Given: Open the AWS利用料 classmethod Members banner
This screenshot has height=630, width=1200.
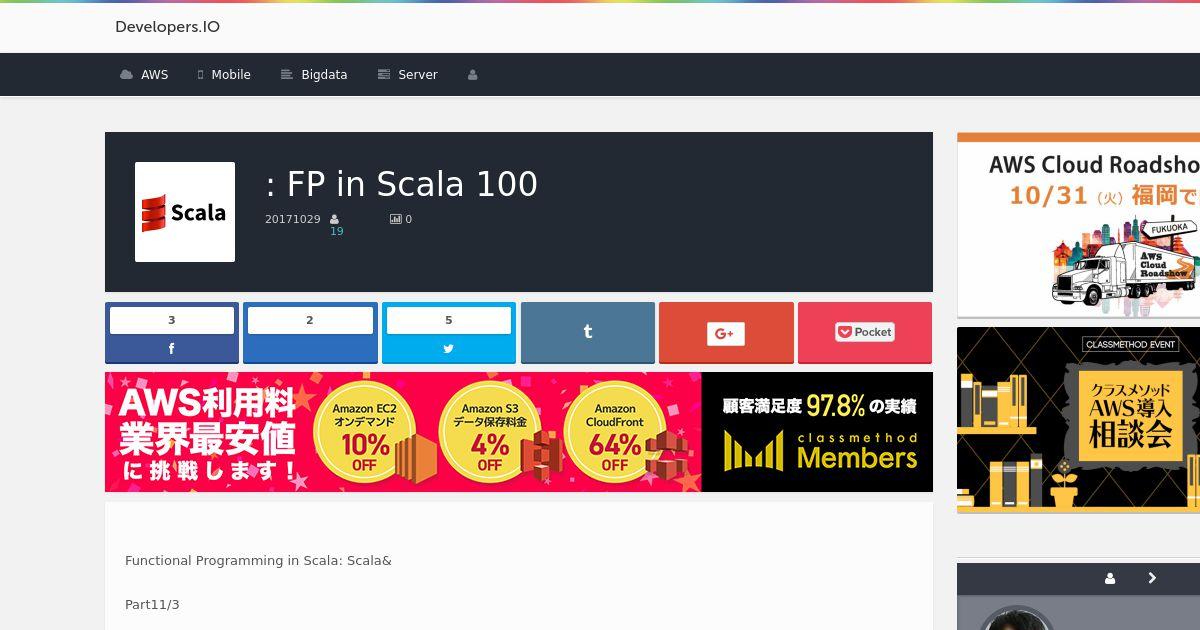Looking at the screenshot, I should (x=519, y=432).
